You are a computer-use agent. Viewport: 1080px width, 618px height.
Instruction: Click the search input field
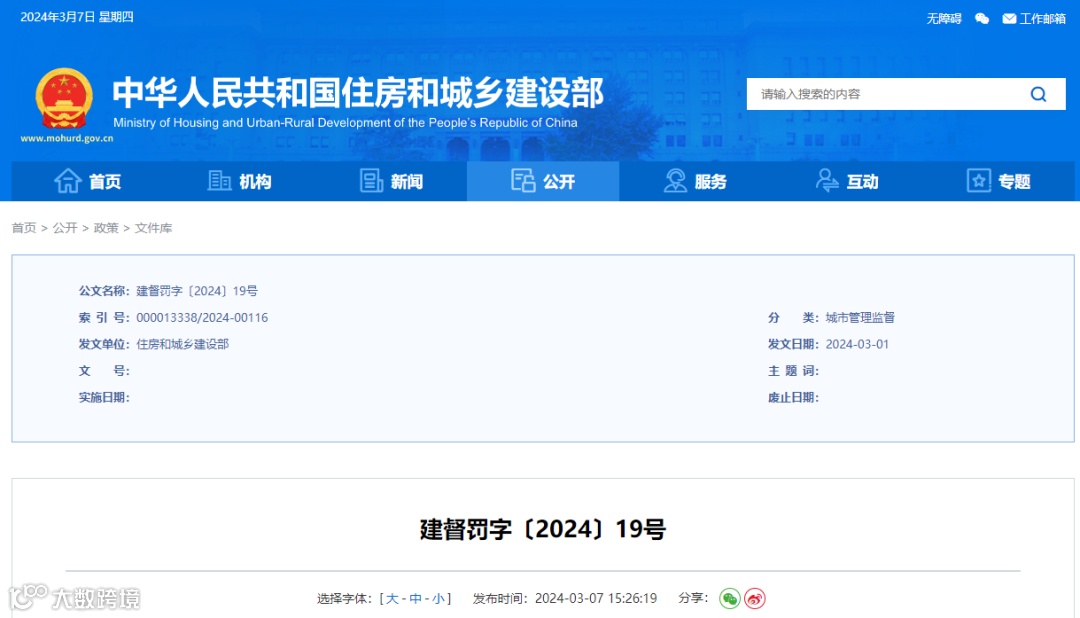[x=888, y=94]
